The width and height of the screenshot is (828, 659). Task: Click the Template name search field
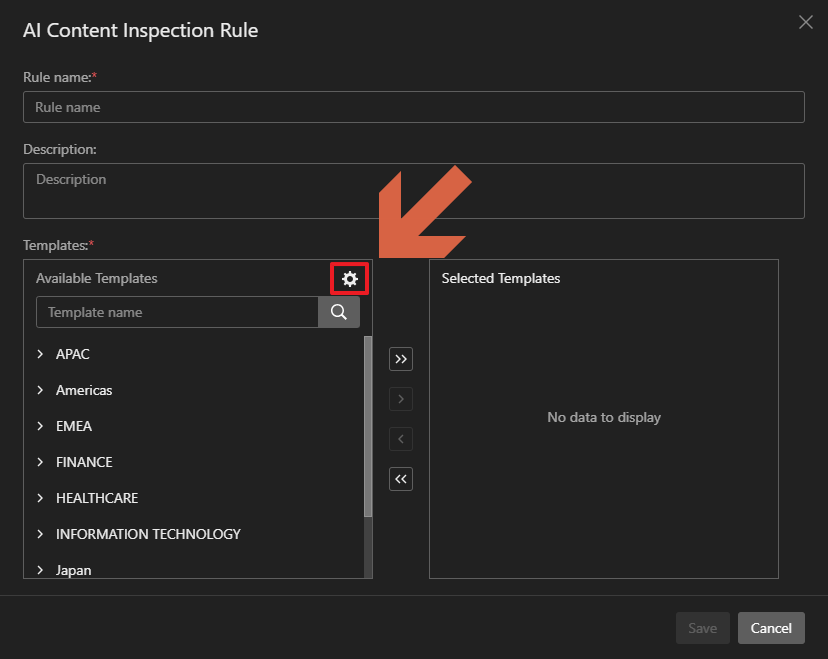pyautogui.click(x=177, y=312)
